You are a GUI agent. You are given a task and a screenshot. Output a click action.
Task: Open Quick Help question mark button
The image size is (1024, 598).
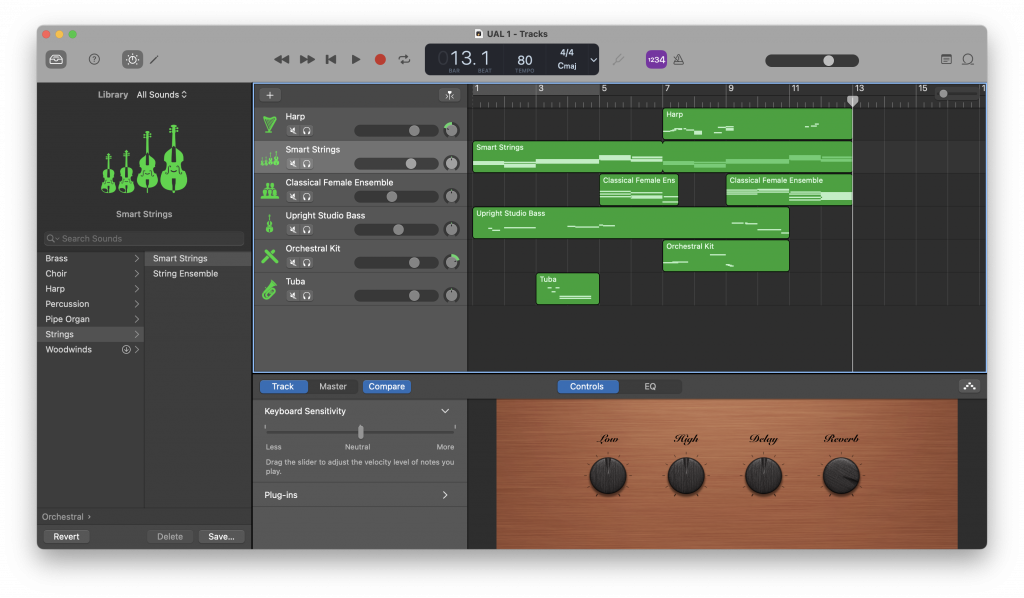[94, 59]
